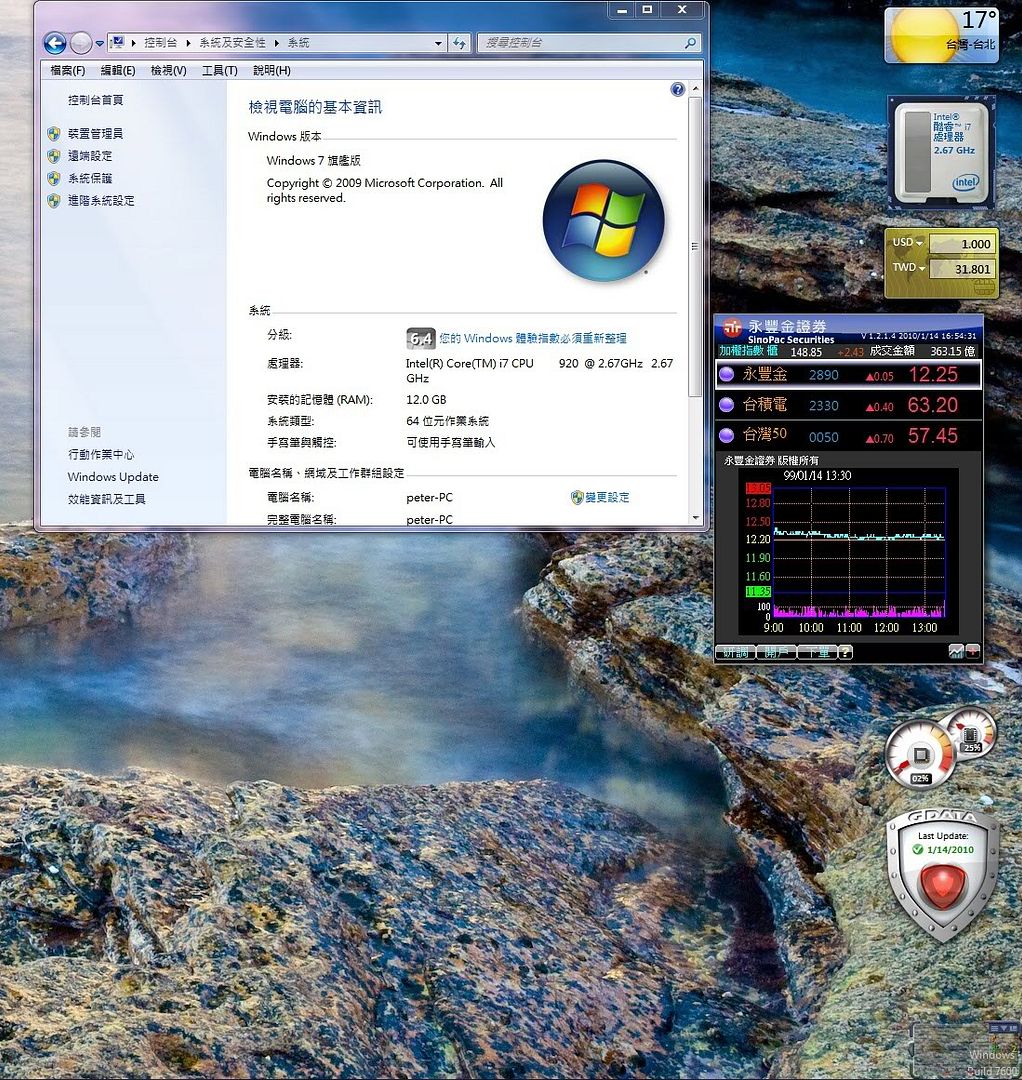Image resolution: width=1022 pixels, height=1080 pixels.
Task: Click the 下單 button in stock gadget
Action: (x=817, y=652)
